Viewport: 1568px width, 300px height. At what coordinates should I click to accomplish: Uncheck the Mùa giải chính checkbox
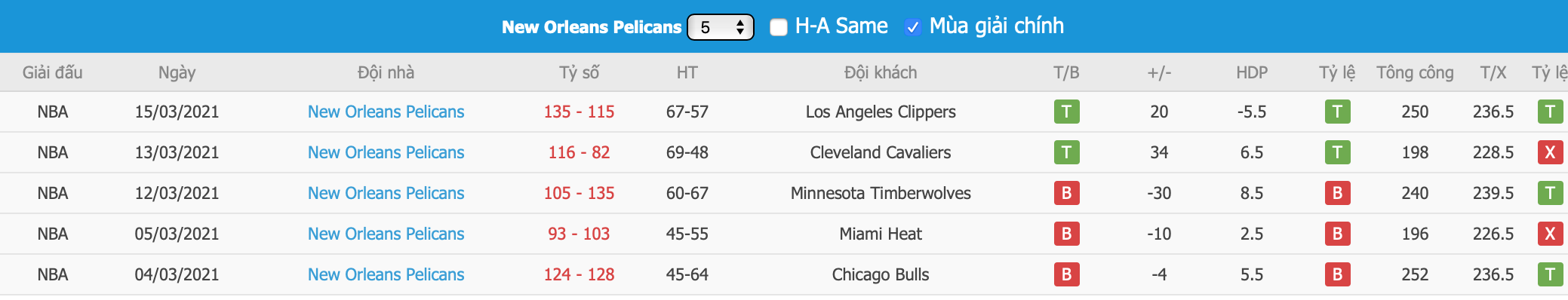912,27
